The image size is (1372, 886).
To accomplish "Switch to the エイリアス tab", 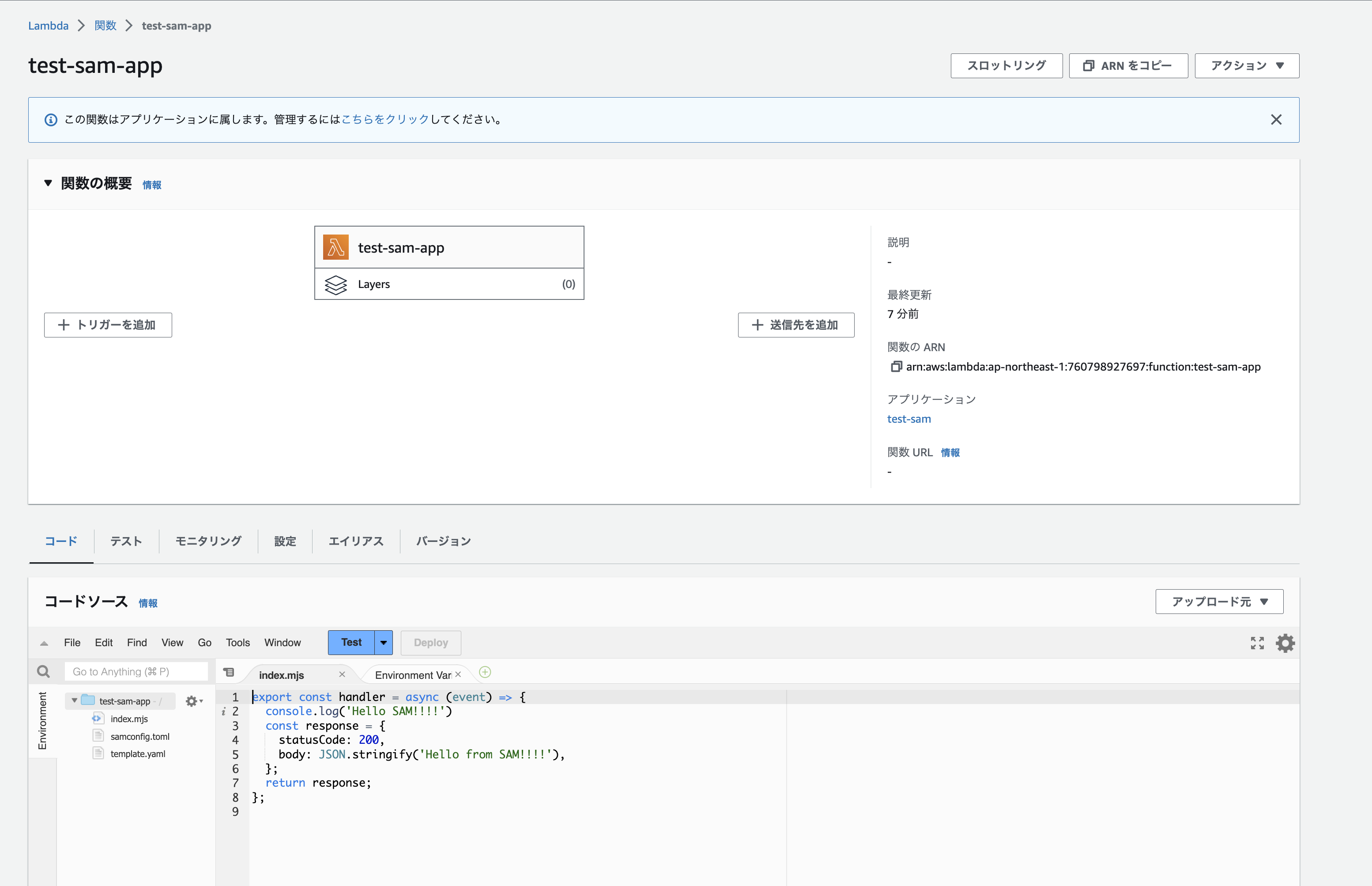I will (355, 541).
